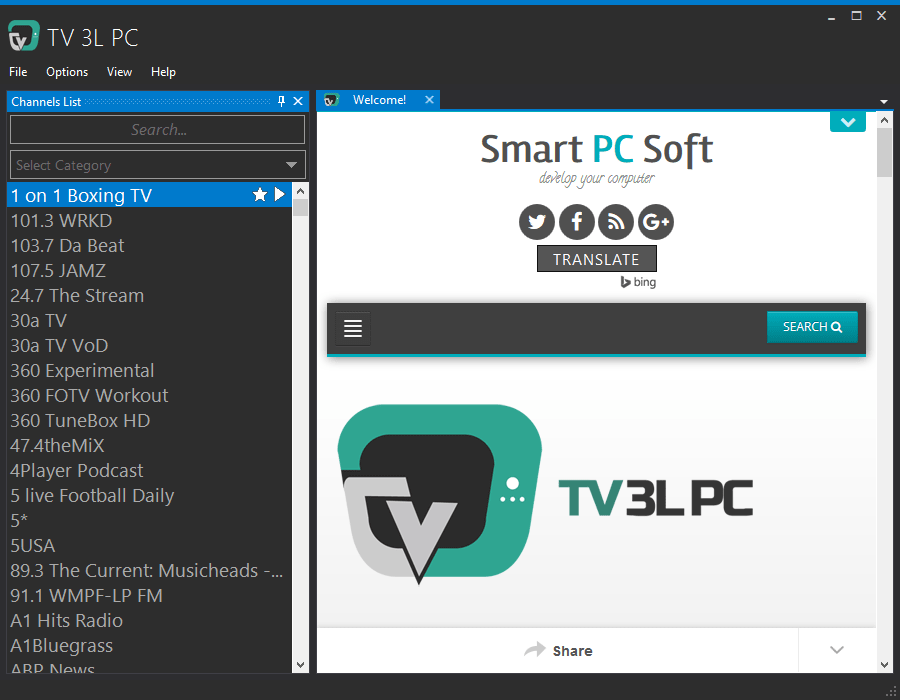Image resolution: width=900 pixels, height=700 pixels.
Task: Select channel A1 Hits Radio
Action: (x=149, y=620)
